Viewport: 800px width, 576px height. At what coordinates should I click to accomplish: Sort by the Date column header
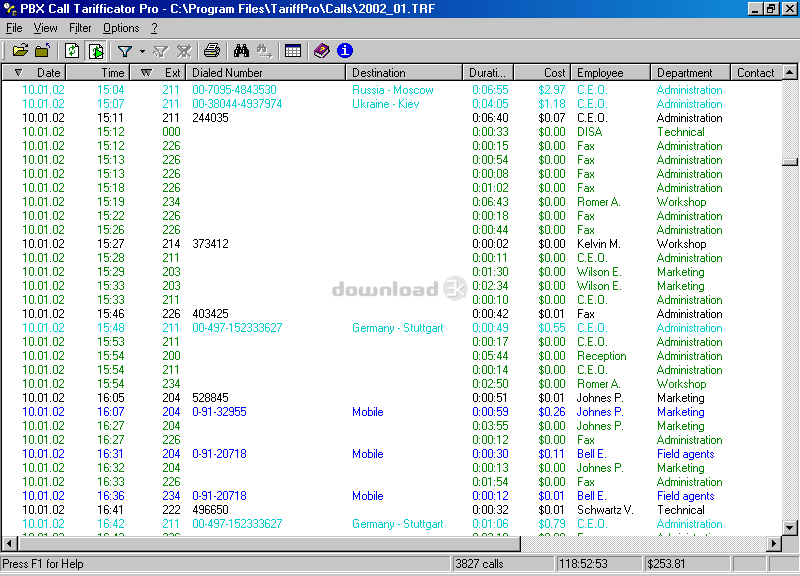coord(34,72)
